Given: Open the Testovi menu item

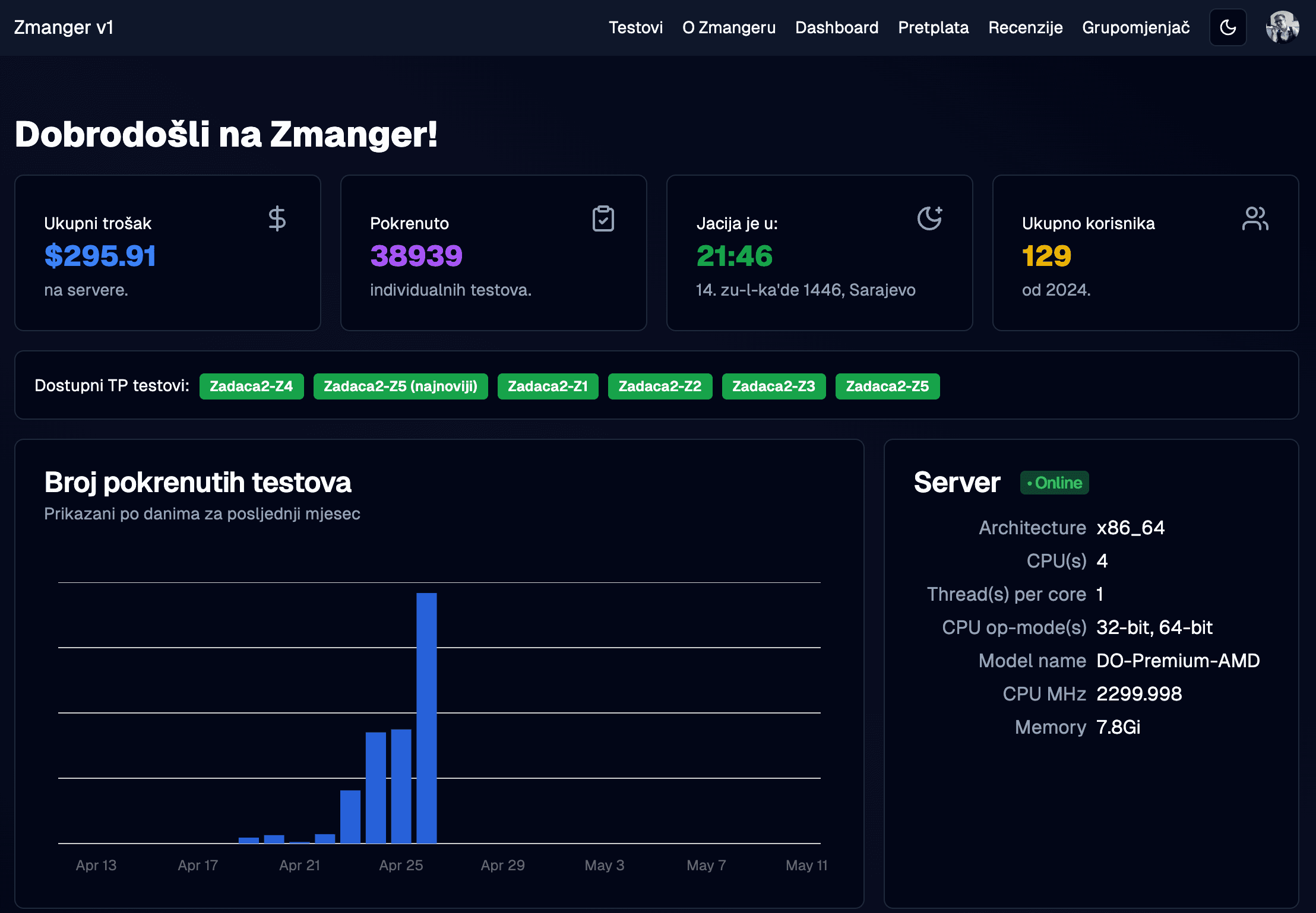Looking at the screenshot, I should point(635,27).
